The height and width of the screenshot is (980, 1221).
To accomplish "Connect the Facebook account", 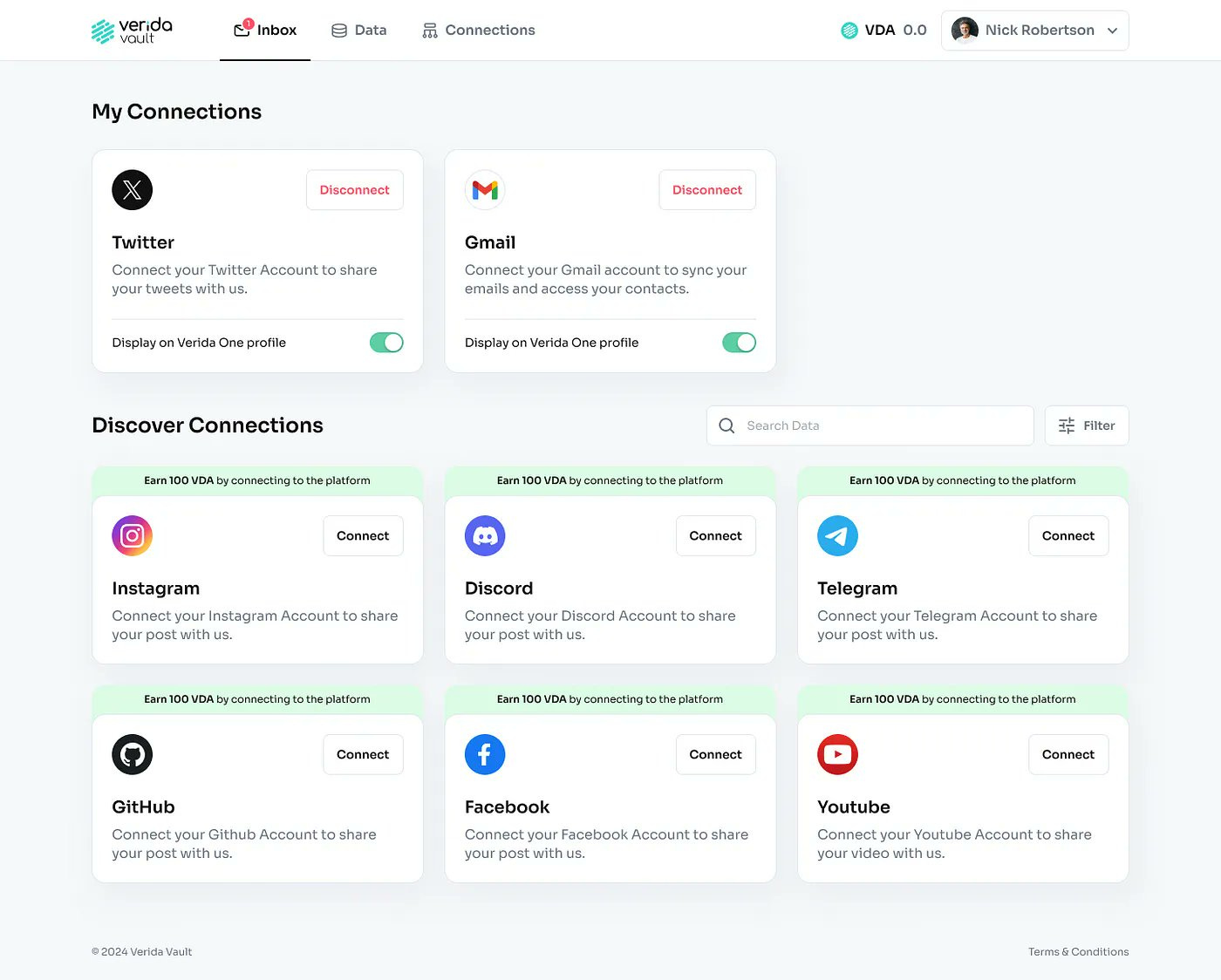I will tap(716, 755).
